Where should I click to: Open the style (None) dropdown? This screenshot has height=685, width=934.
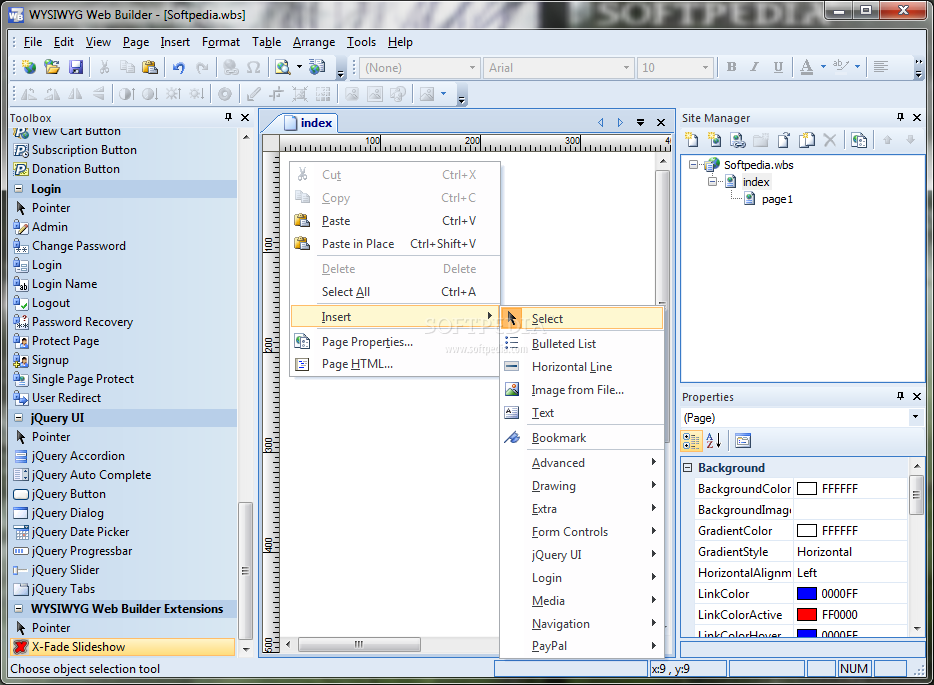(472, 67)
